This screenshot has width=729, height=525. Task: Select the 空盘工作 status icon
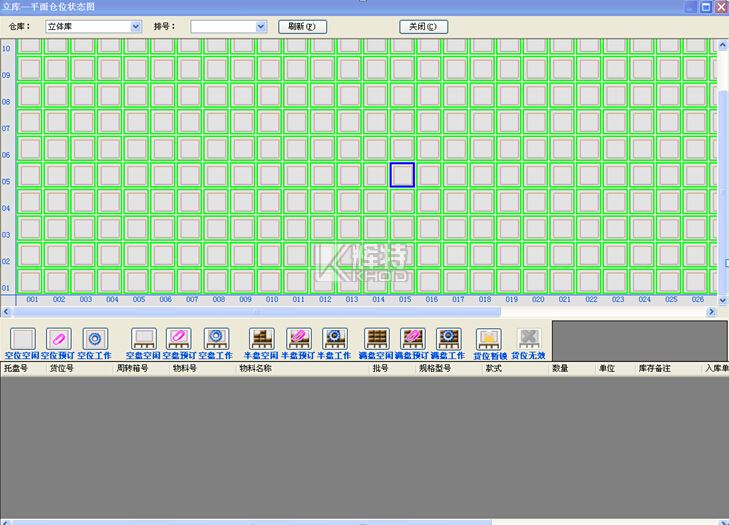click(x=216, y=338)
